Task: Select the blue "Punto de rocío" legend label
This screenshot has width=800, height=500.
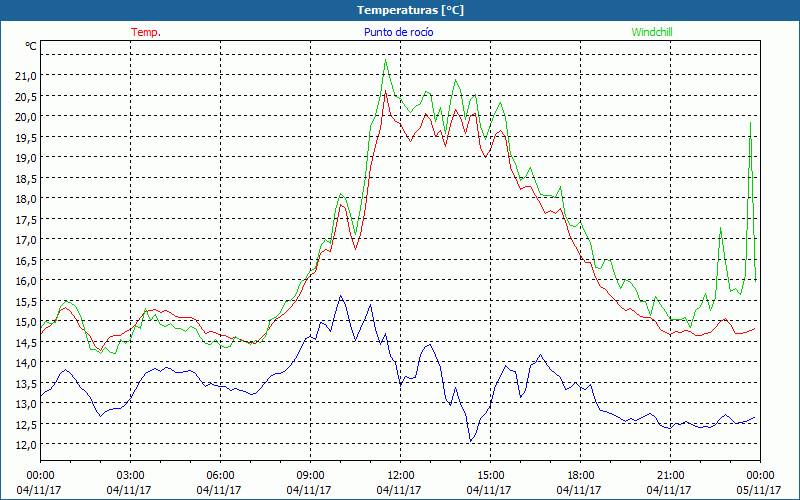Action: pyautogui.click(x=398, y=32)
